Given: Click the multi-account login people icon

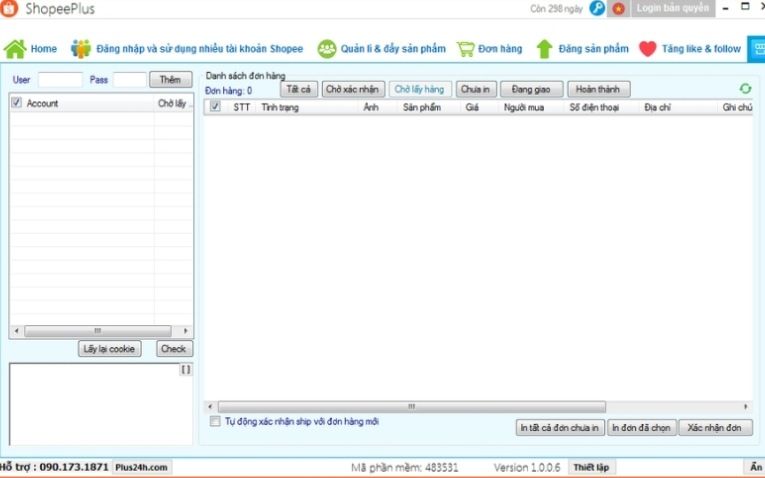Looking at the screenshot, I should (x=81, y=49).
